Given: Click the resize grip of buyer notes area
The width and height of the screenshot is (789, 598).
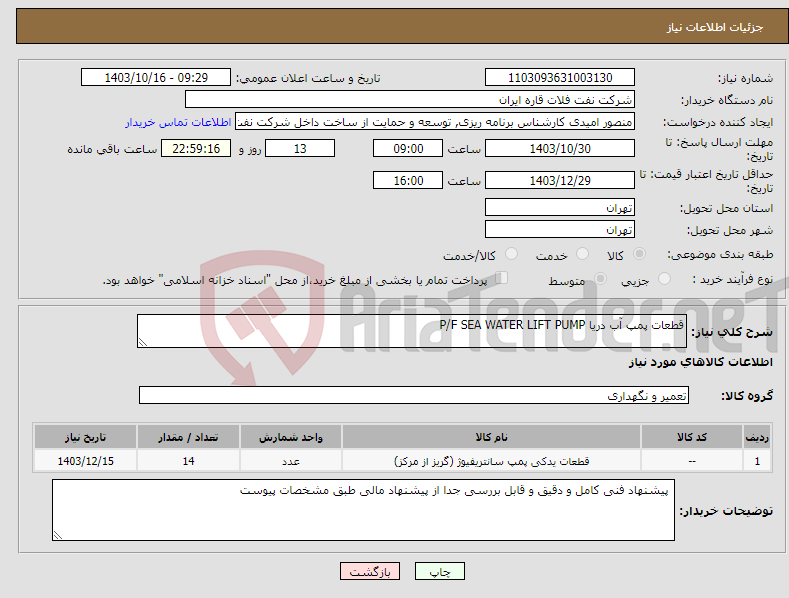Looking at the screenshot, I should pos(58,535).
